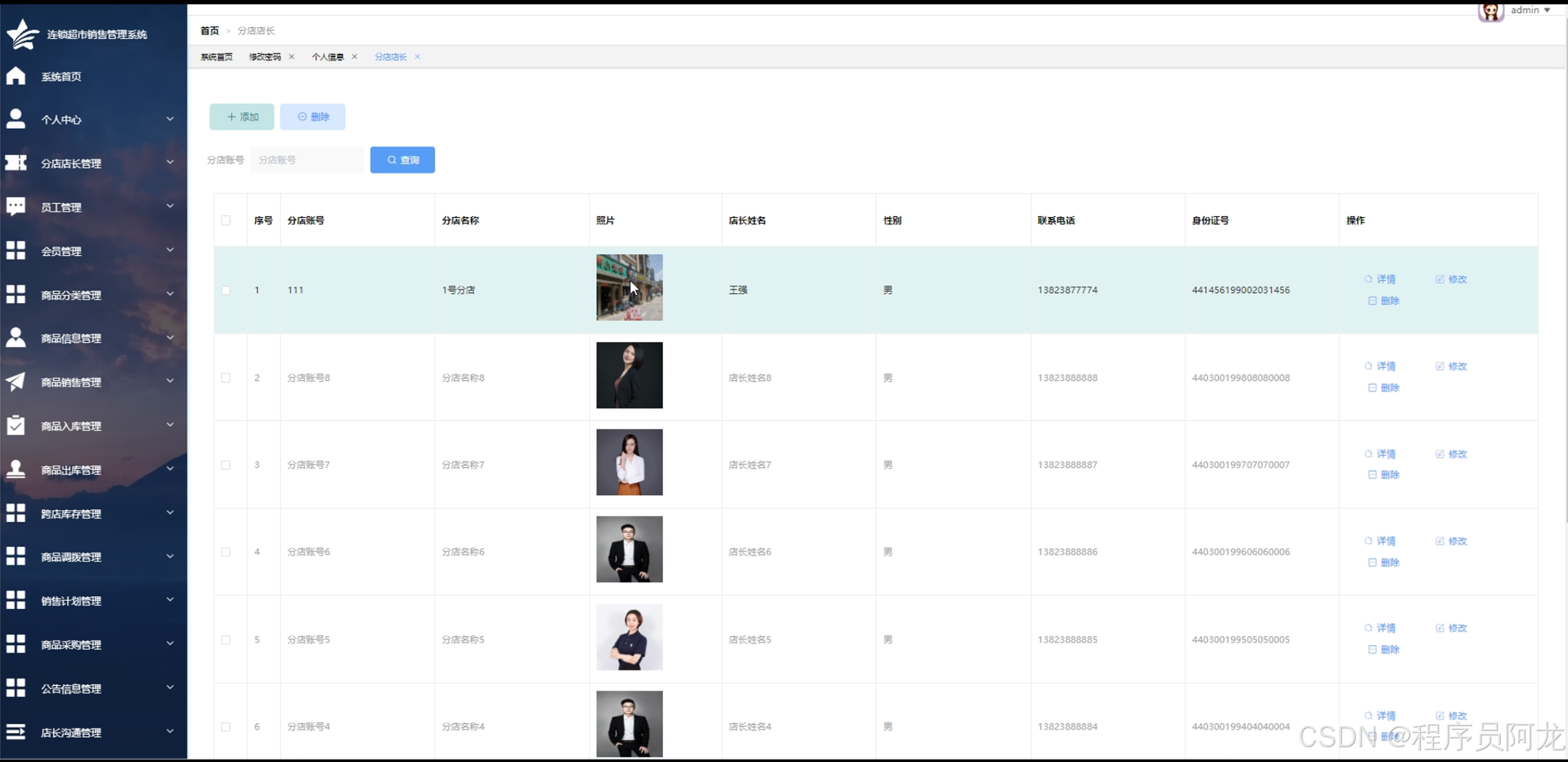1568x762 pixels.
Task: Click the 添加 add button
Action: [242, 117]
